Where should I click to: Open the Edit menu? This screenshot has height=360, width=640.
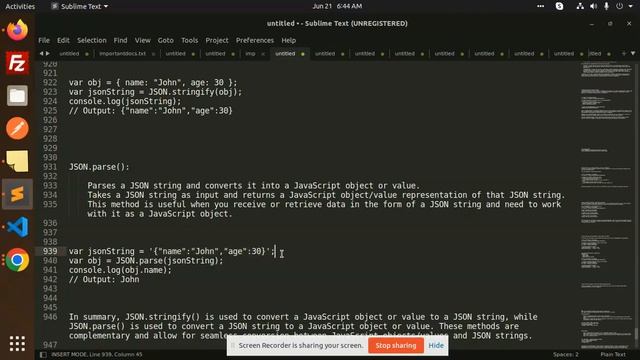pyautogui.click(x=63, y=40)
